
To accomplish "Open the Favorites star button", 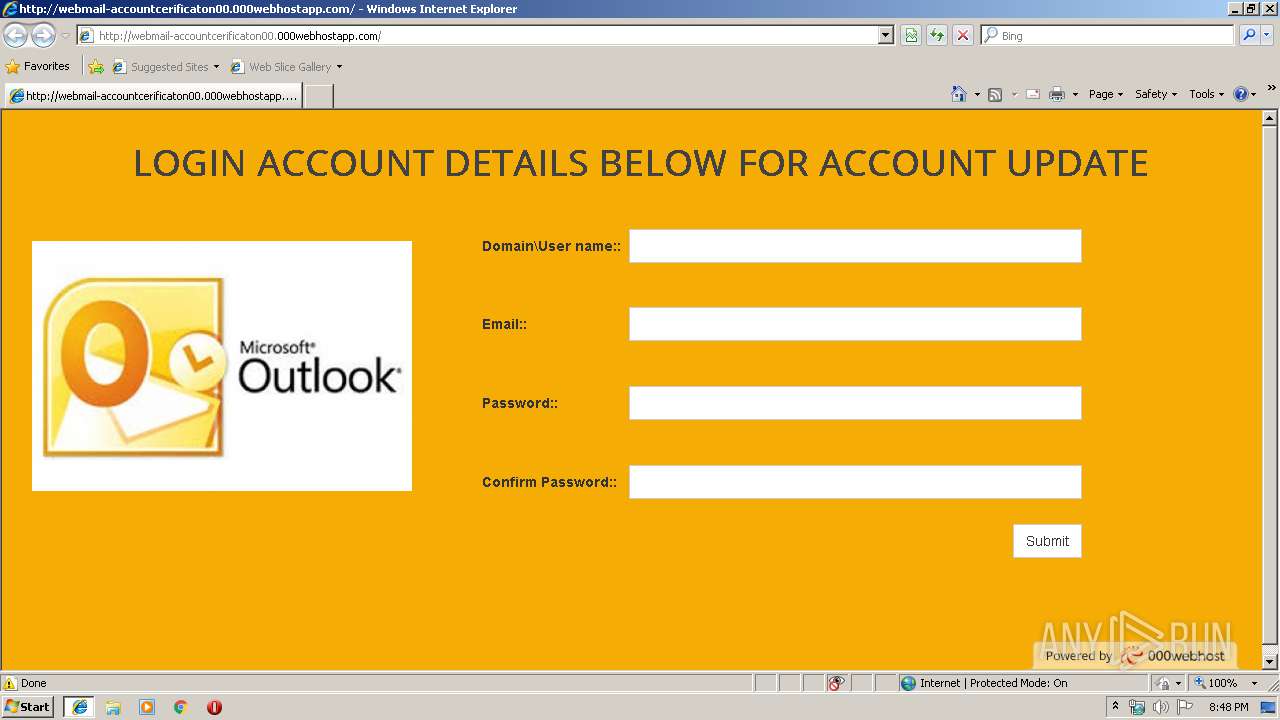I will click(38, 67).
